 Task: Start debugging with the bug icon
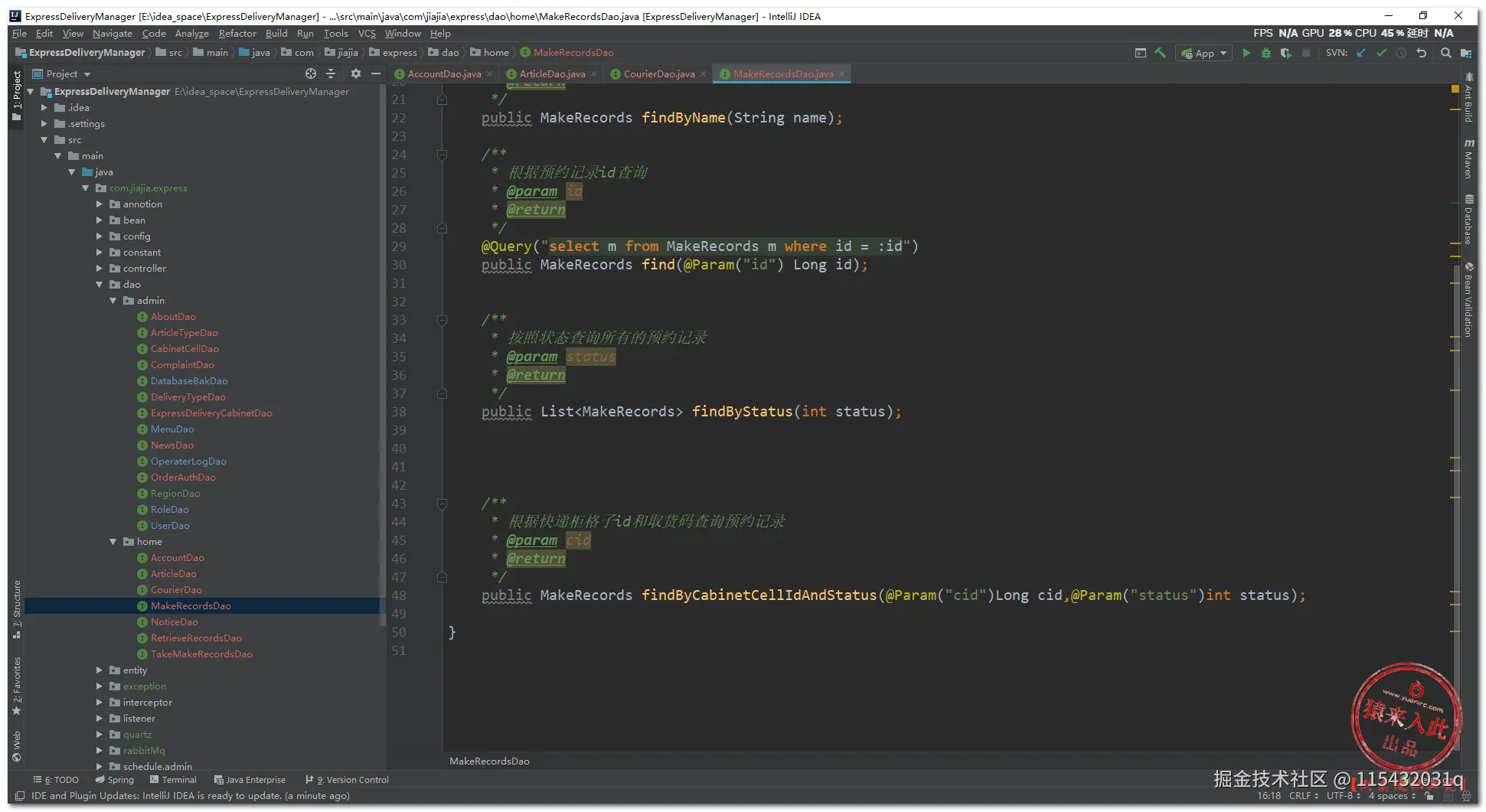(x=1266, y=53)
